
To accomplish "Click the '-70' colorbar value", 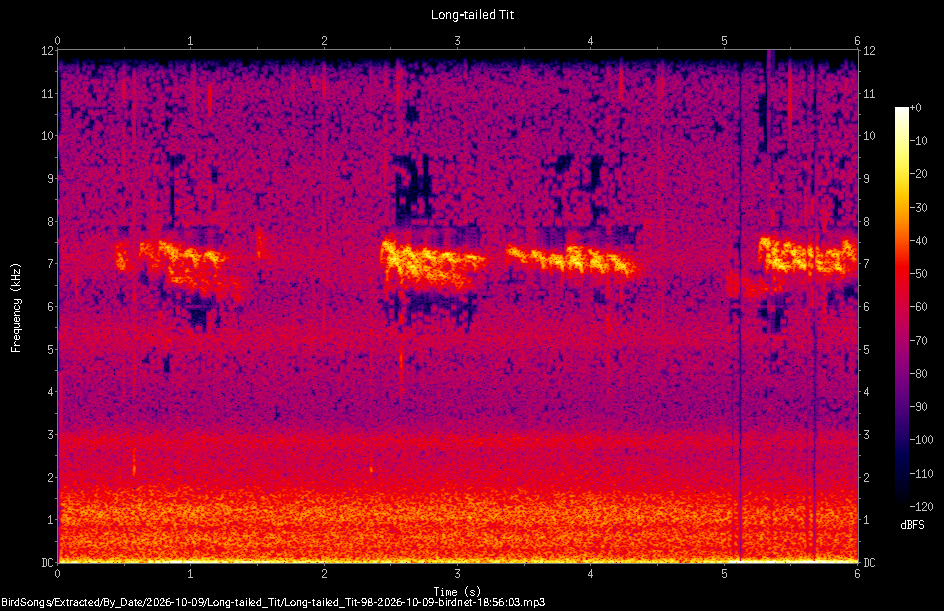I will tap(919, 341).
